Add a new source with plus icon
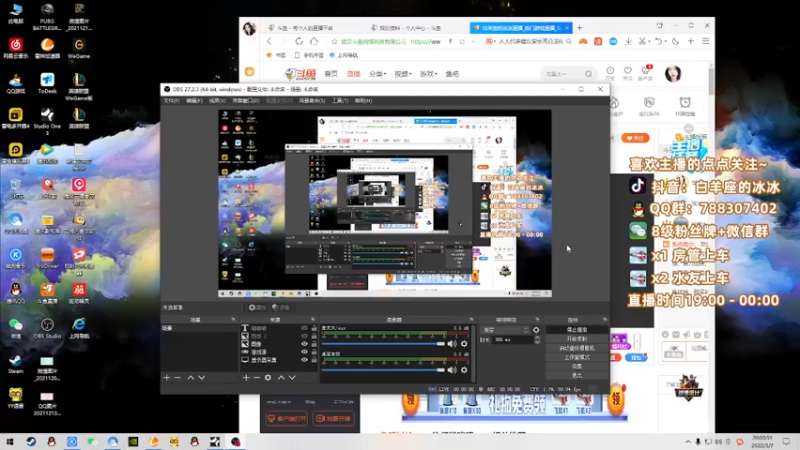This screenshot has height=450, width=800. point(246,378)
